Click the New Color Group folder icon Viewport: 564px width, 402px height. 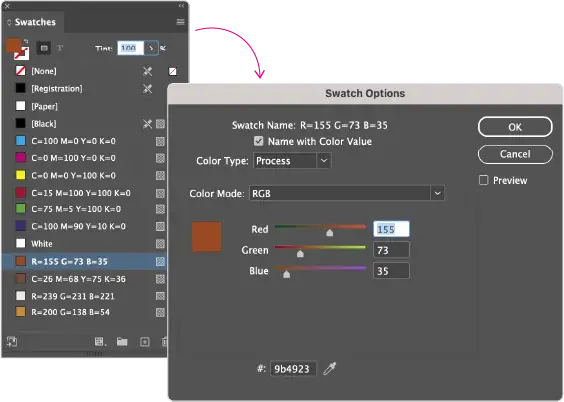122,342
